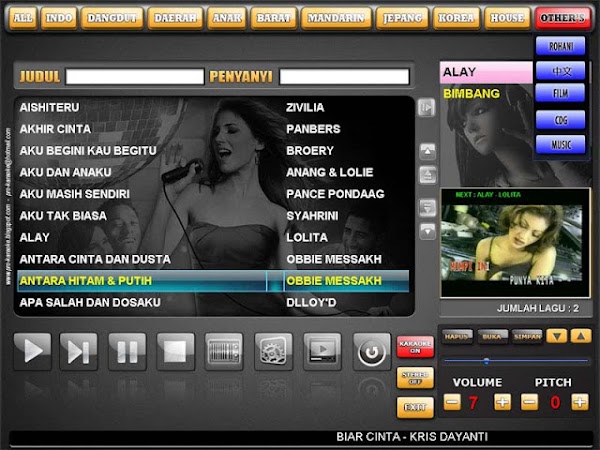Click the round power icon

pos(372,351)
